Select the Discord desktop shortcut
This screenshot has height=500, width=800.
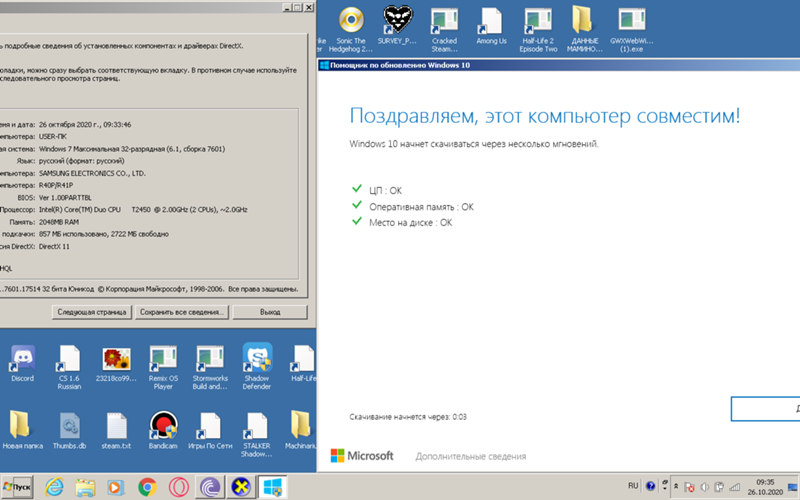[22, 363]
